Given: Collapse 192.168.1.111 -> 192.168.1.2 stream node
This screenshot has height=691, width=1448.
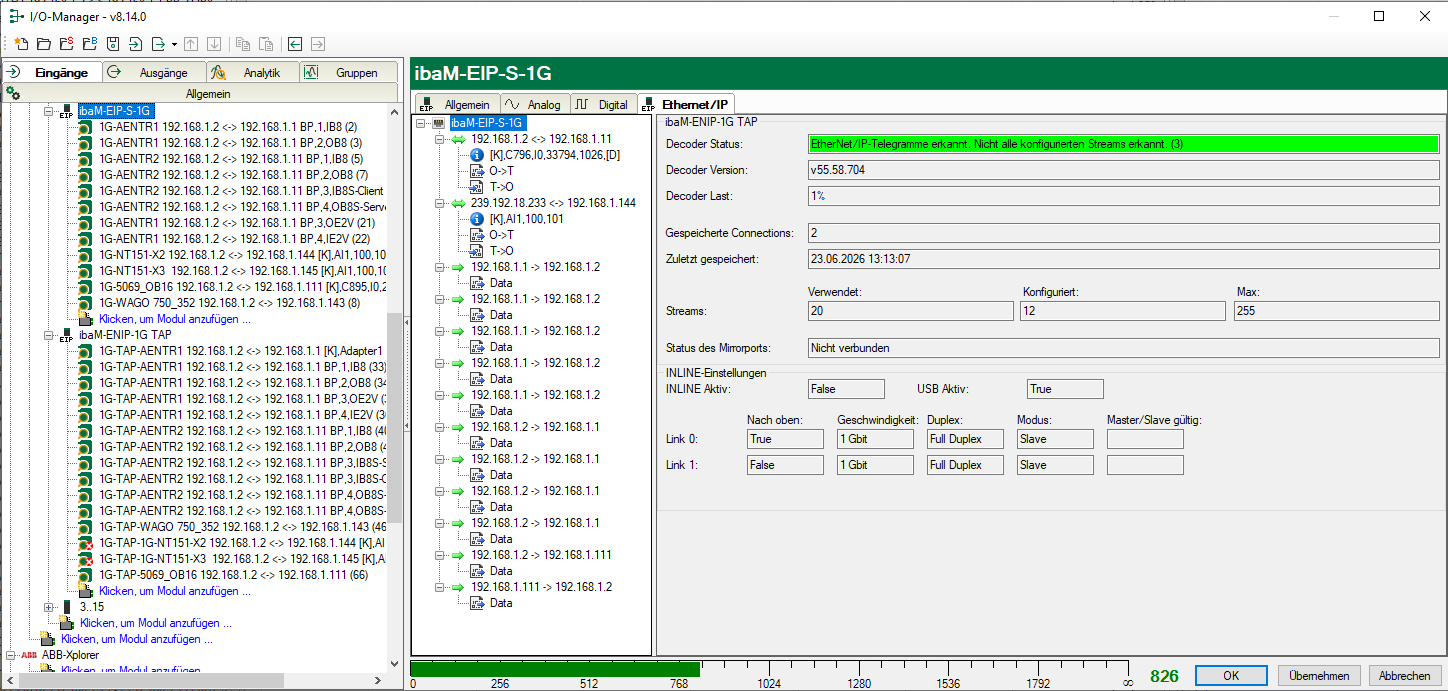Looking at the screenshot, I should click(x=440, y=587).
